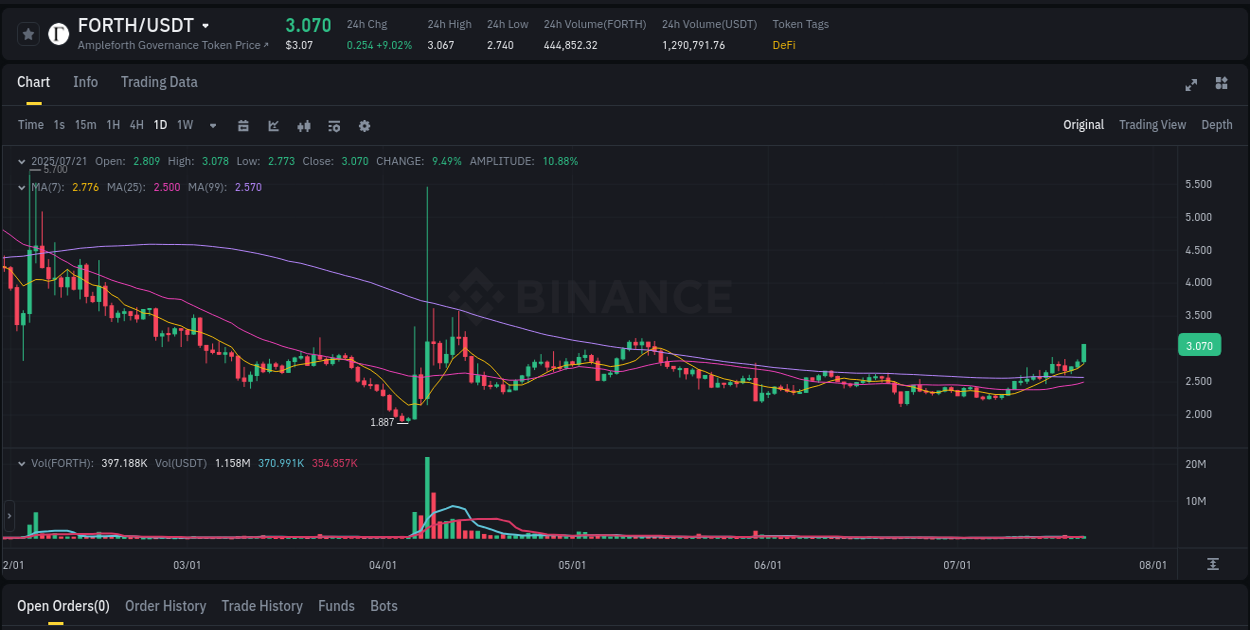Expand chart to fullscreen with diagonal arrows icon

click(1191, 85)
